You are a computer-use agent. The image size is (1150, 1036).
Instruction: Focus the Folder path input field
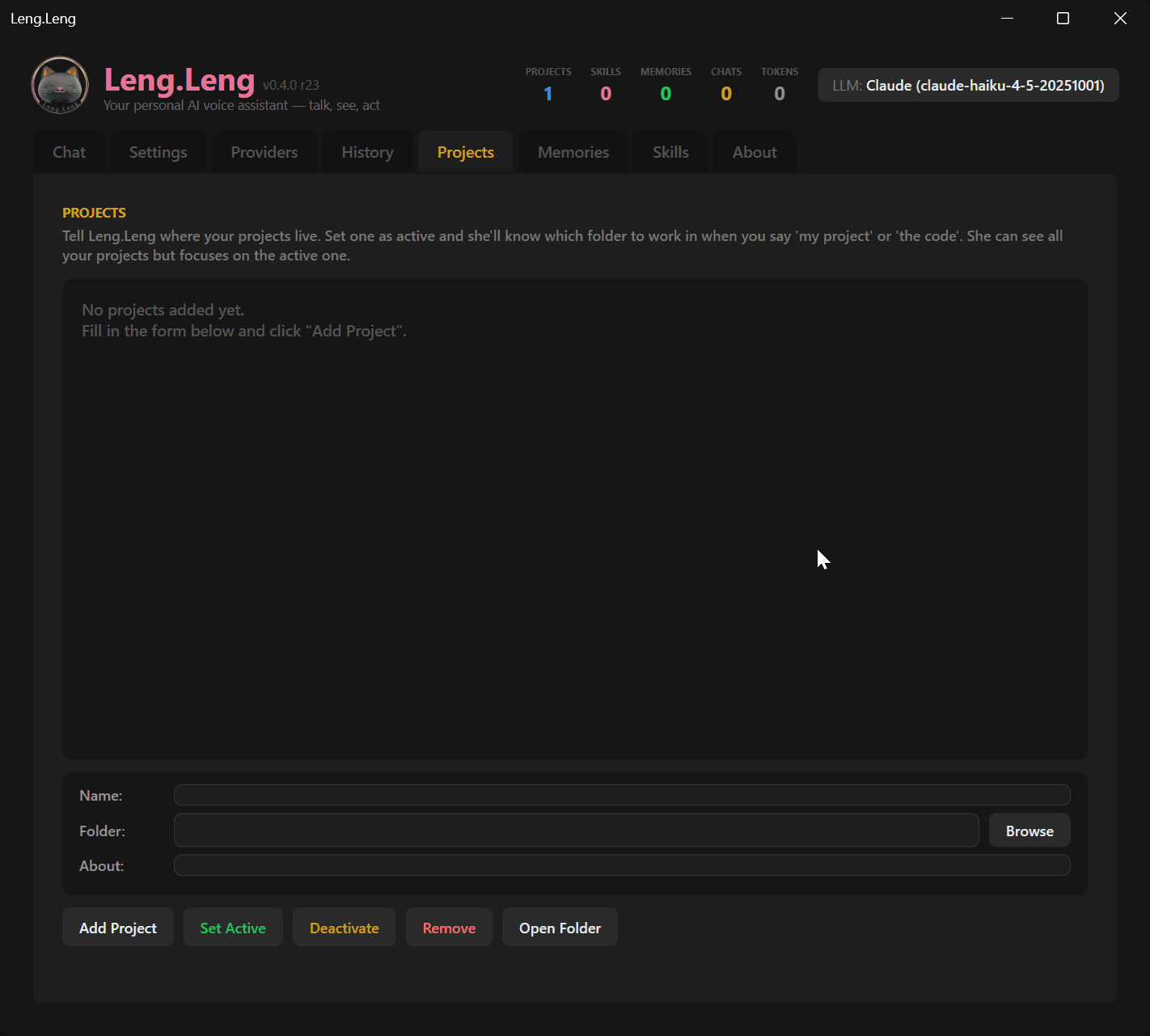click(576, 831)
